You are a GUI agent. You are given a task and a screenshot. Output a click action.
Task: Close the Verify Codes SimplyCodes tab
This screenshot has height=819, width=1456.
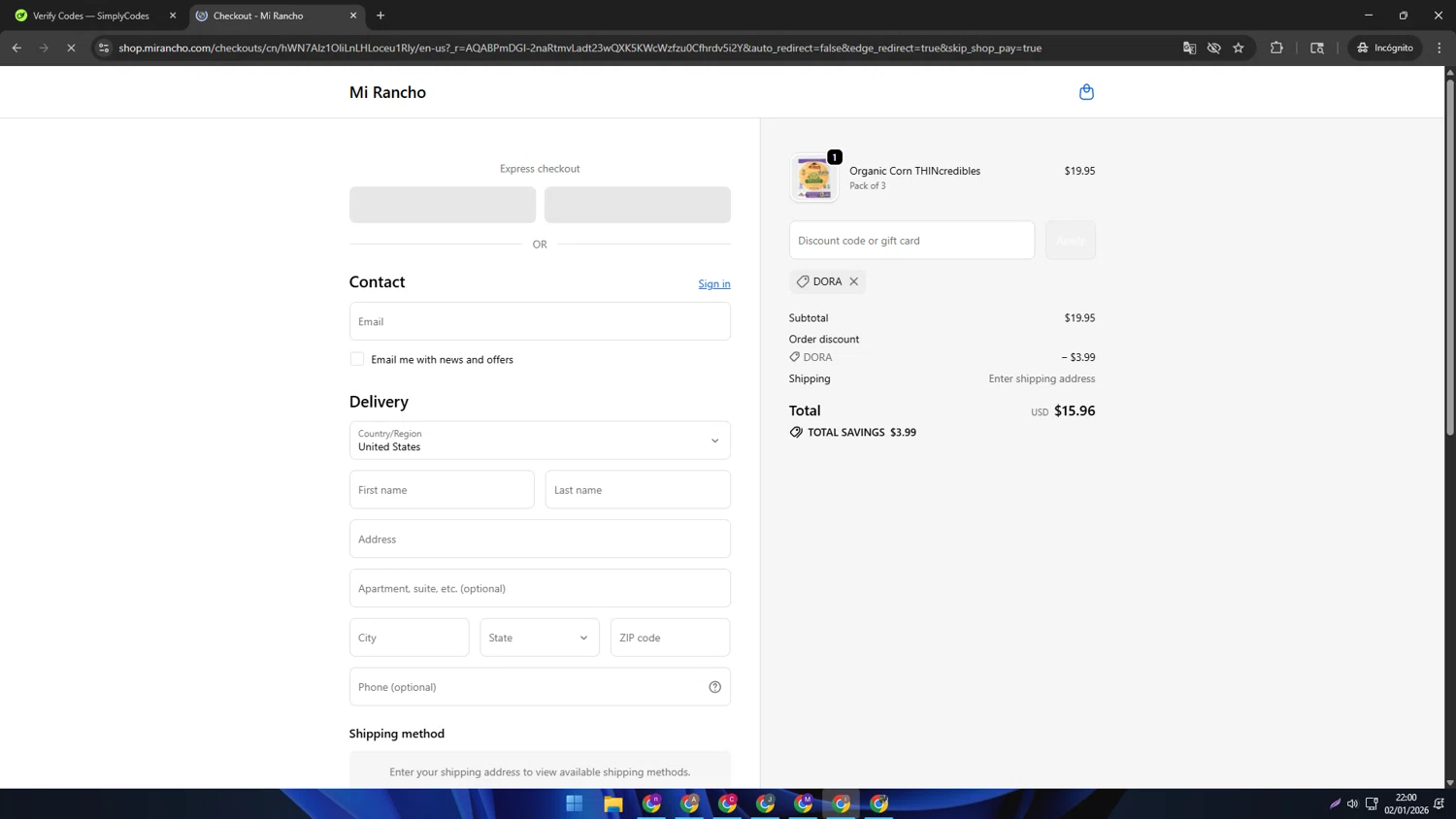pyautogui.click(x=173, y=16)
